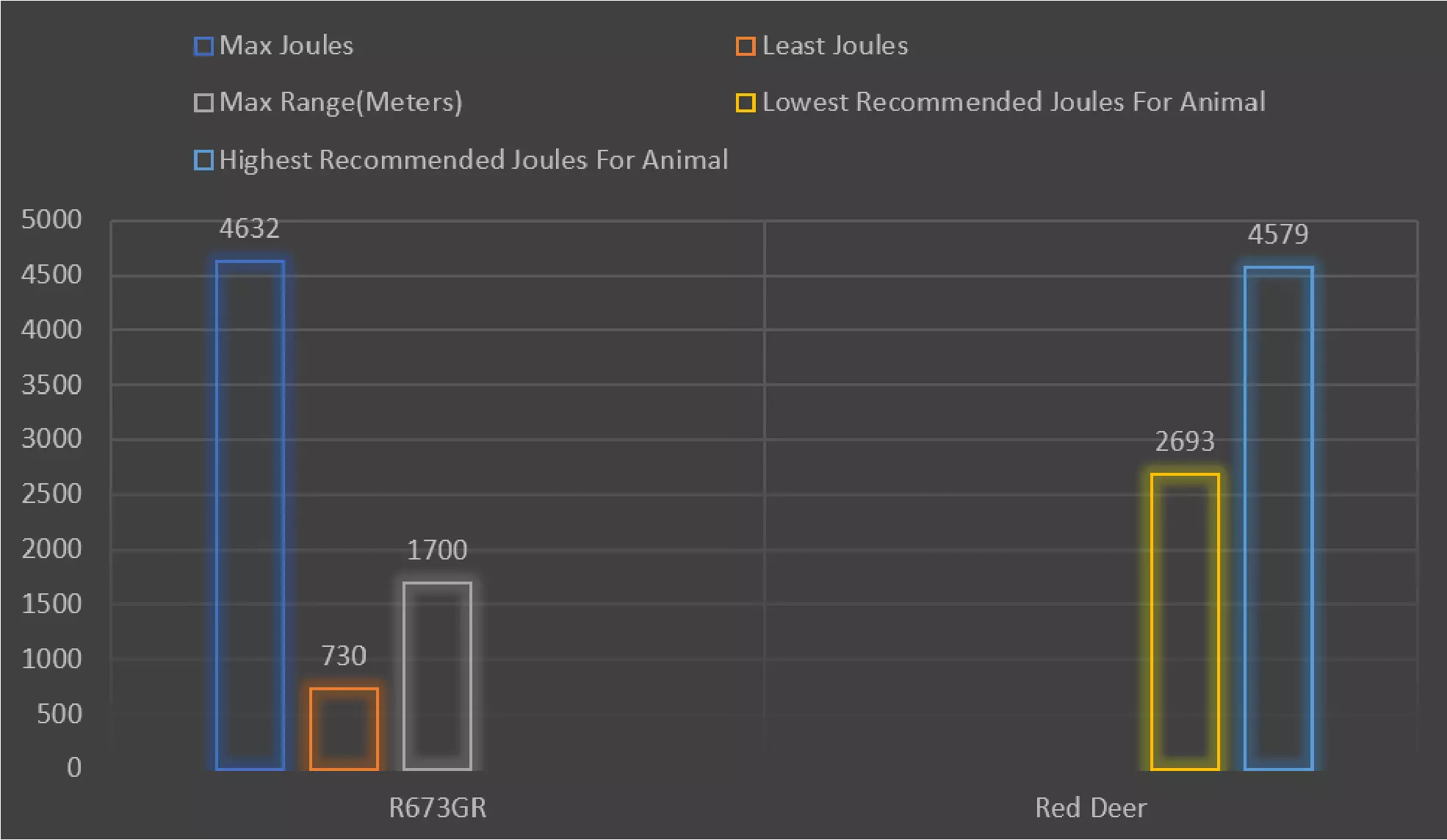
Task: Select the Least Joules legend label
Action: pyautogui.click(x=835, y=46)
